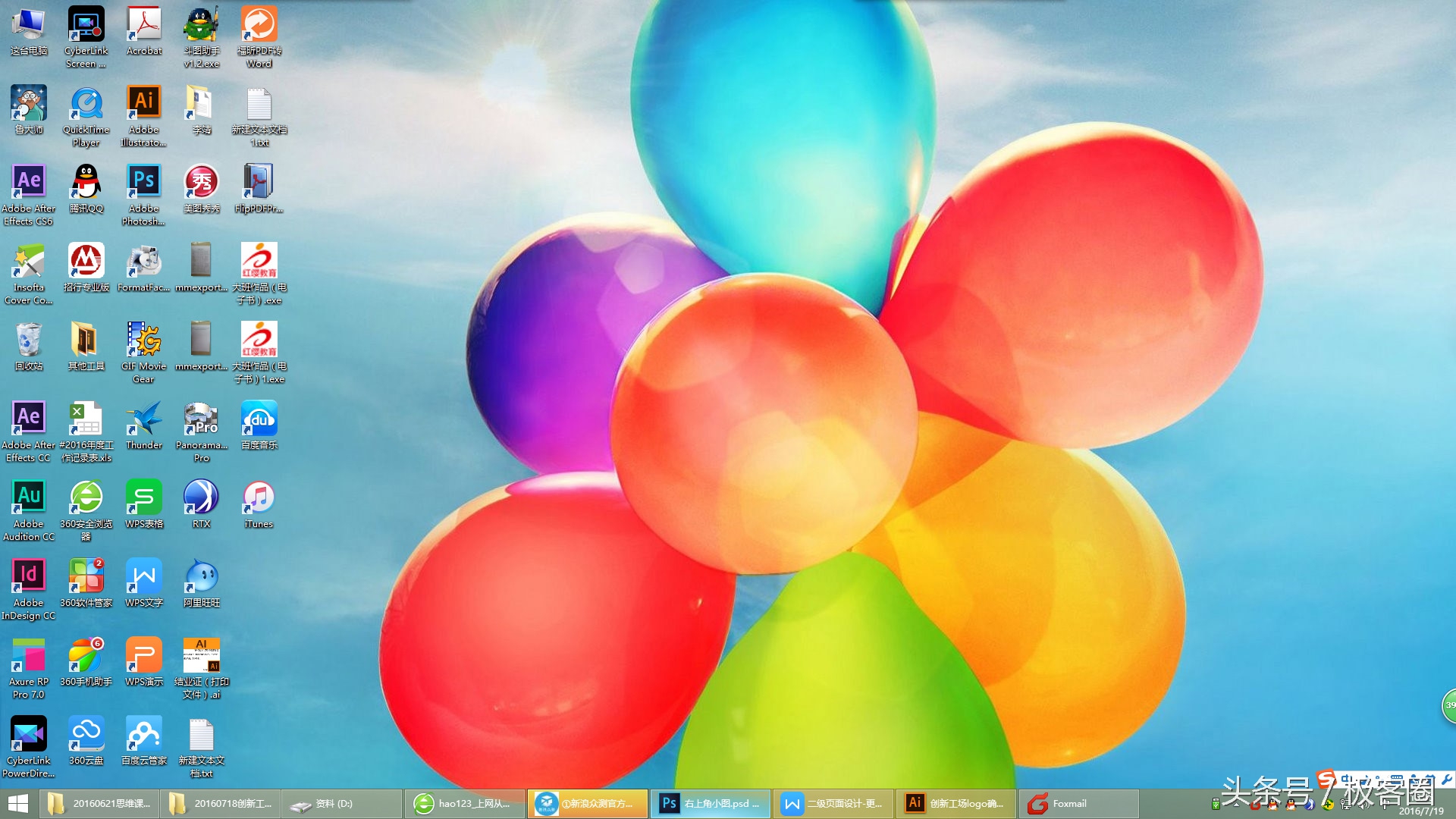The width and height of the screenshot is (1456, 819).
Task: Select the iTunes desktop icon
Action: [259, 498]
